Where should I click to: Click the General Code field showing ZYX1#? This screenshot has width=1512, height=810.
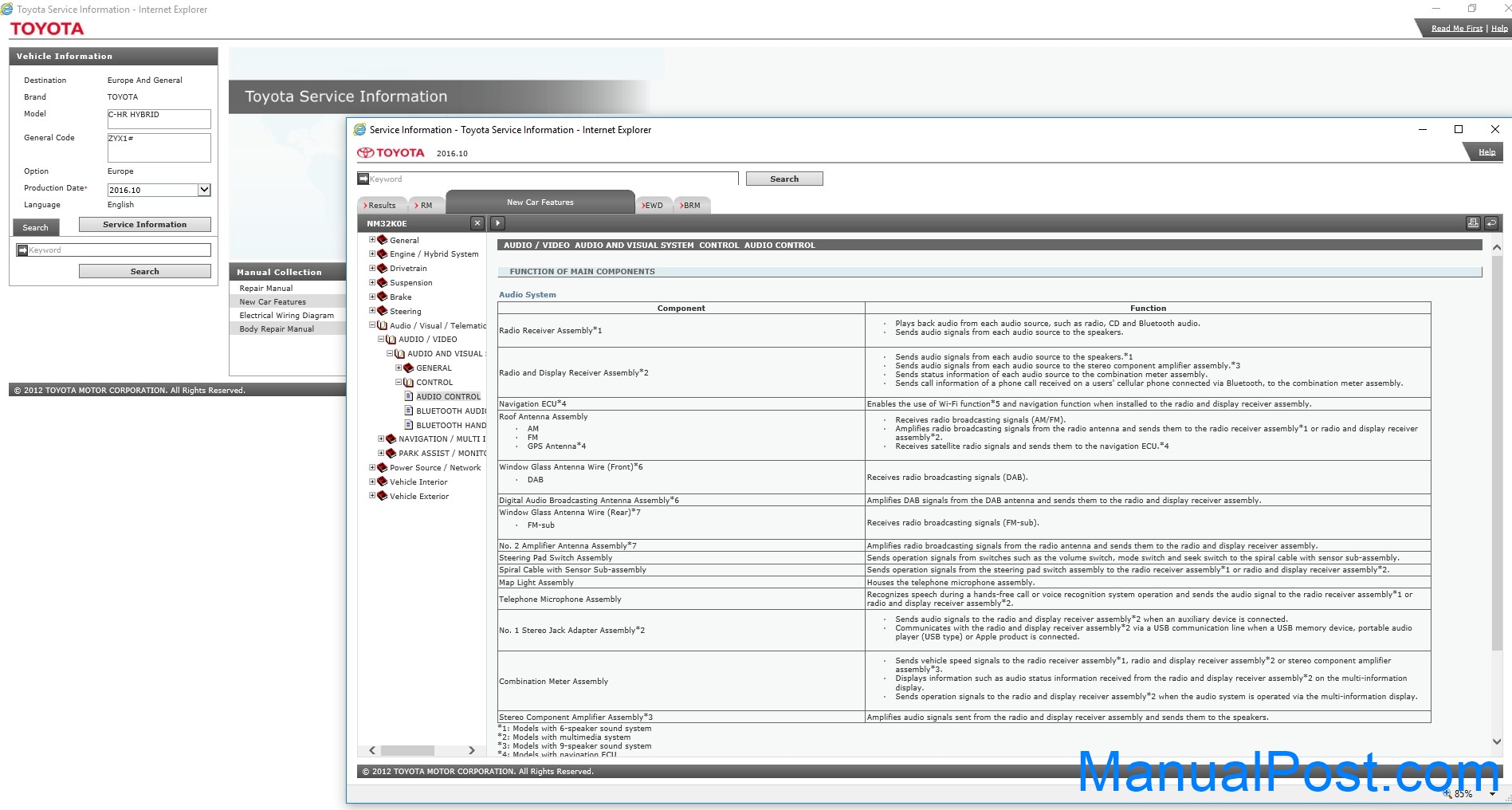coord(159,147)
